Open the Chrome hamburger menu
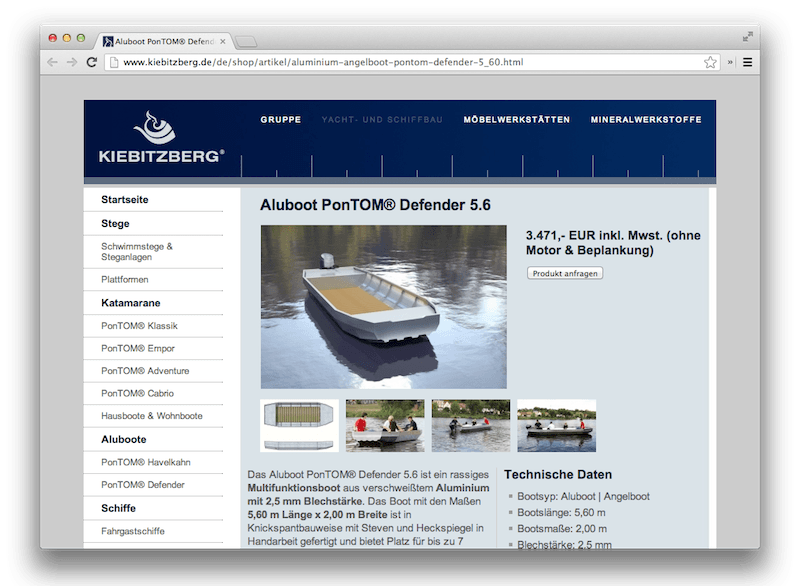Viewport: 800px width, 586px height. [747, 62]
